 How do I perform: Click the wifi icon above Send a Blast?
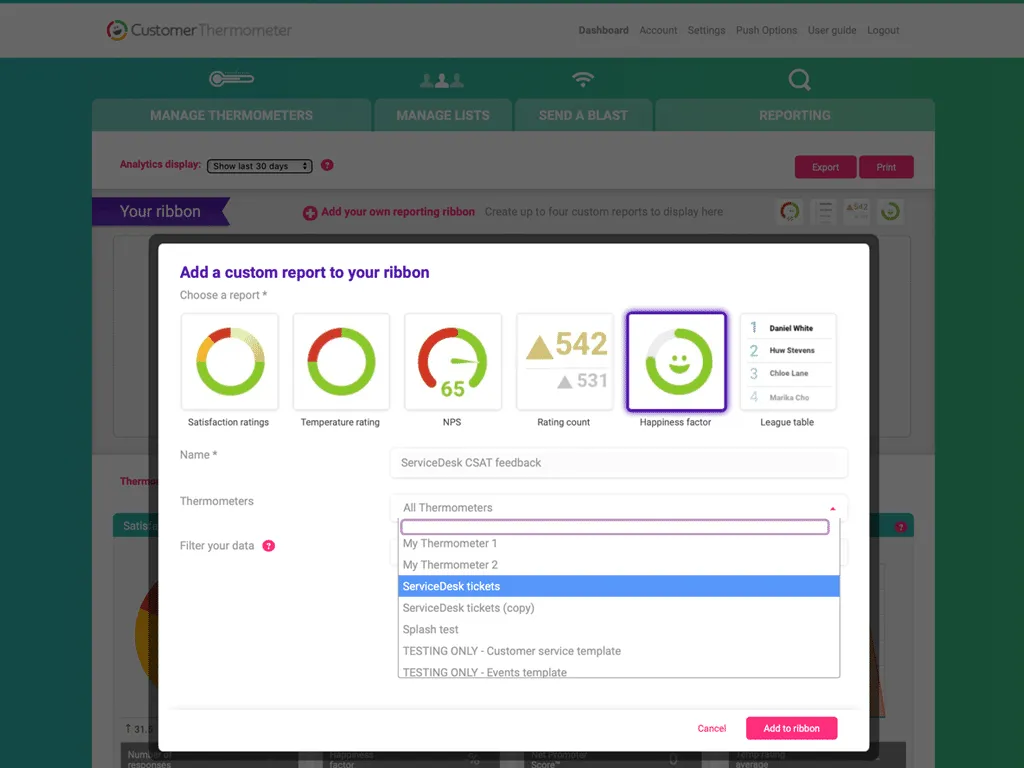(x=583, y=79)
